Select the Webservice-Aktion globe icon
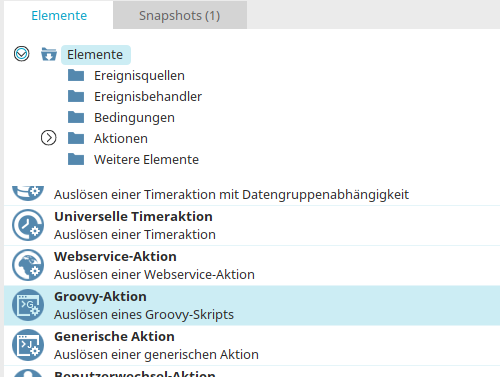500x377 pixels. click(28, 265)
